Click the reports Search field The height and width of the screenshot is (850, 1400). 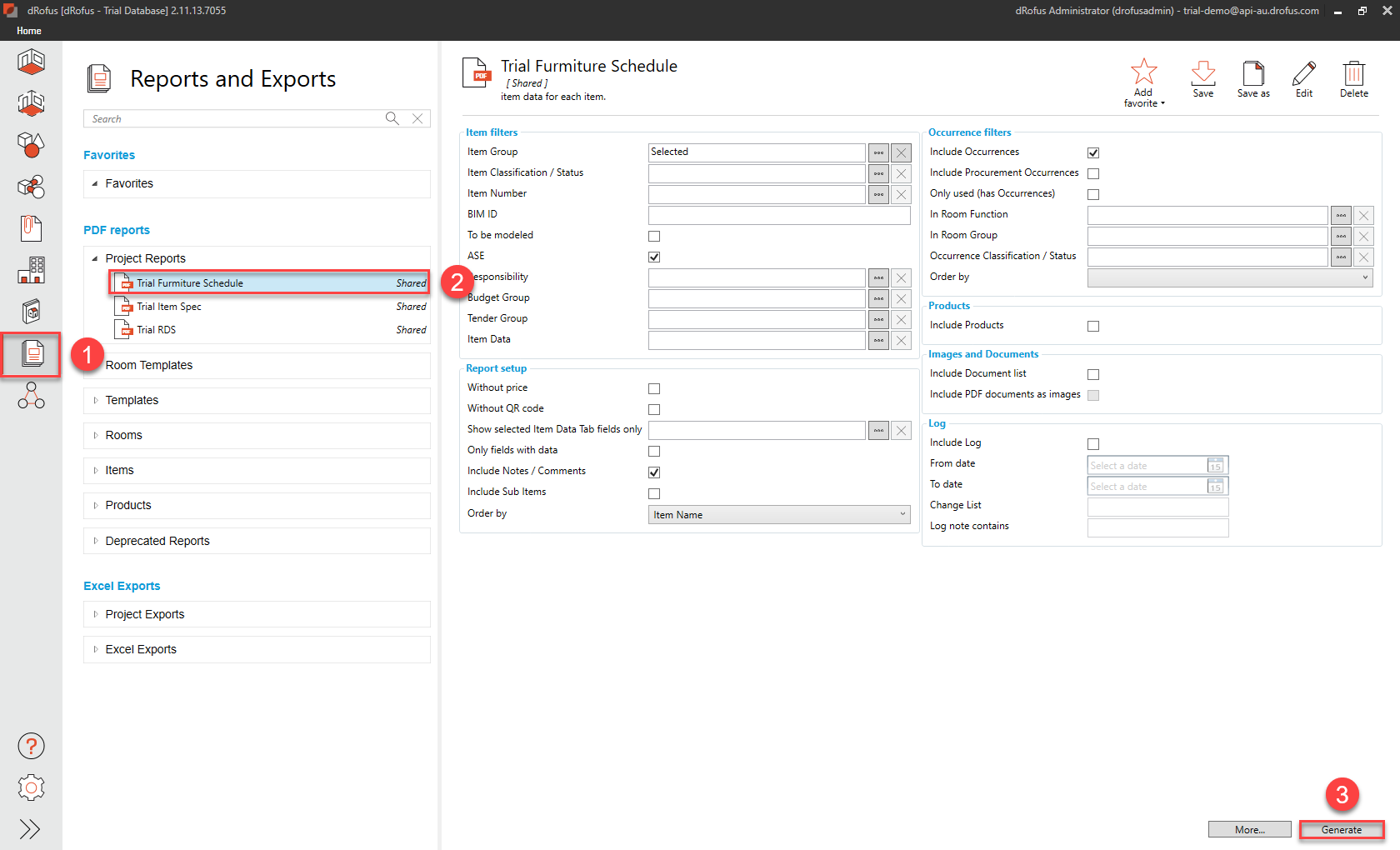tap(233, 119)
